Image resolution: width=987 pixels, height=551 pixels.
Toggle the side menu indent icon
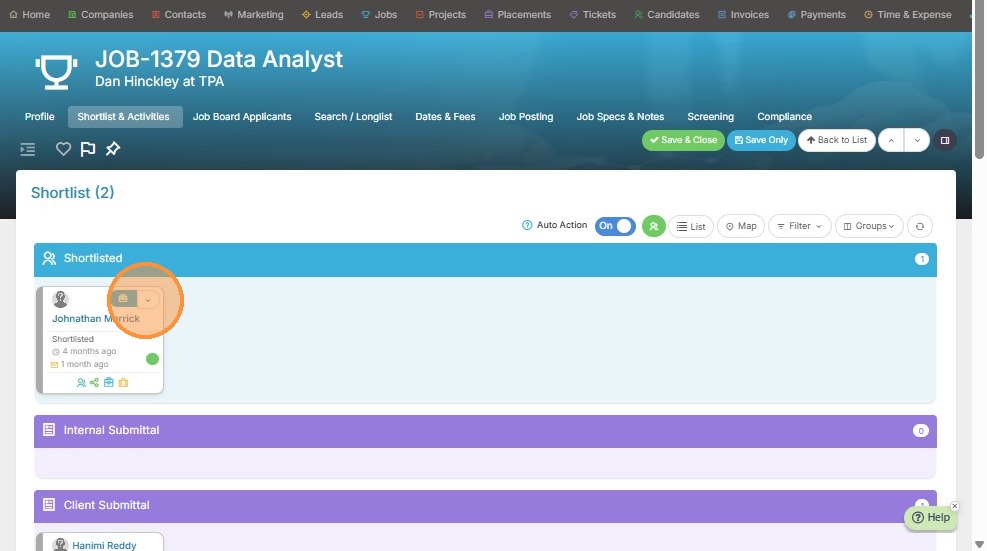tap(28, 149)
